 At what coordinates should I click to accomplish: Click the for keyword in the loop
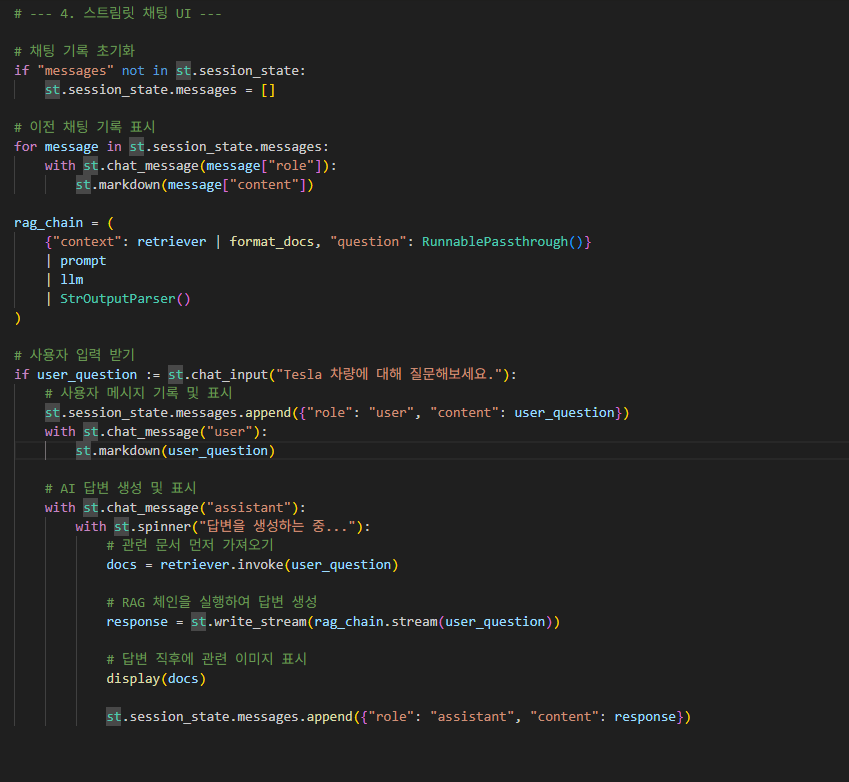pos(25,147)
